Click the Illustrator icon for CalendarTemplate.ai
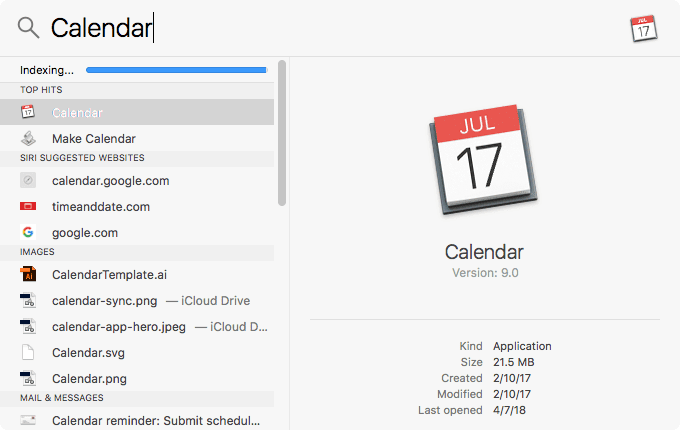Image resolution: width=680 pixels, height=430 pixels. click(x=28, y=274)
